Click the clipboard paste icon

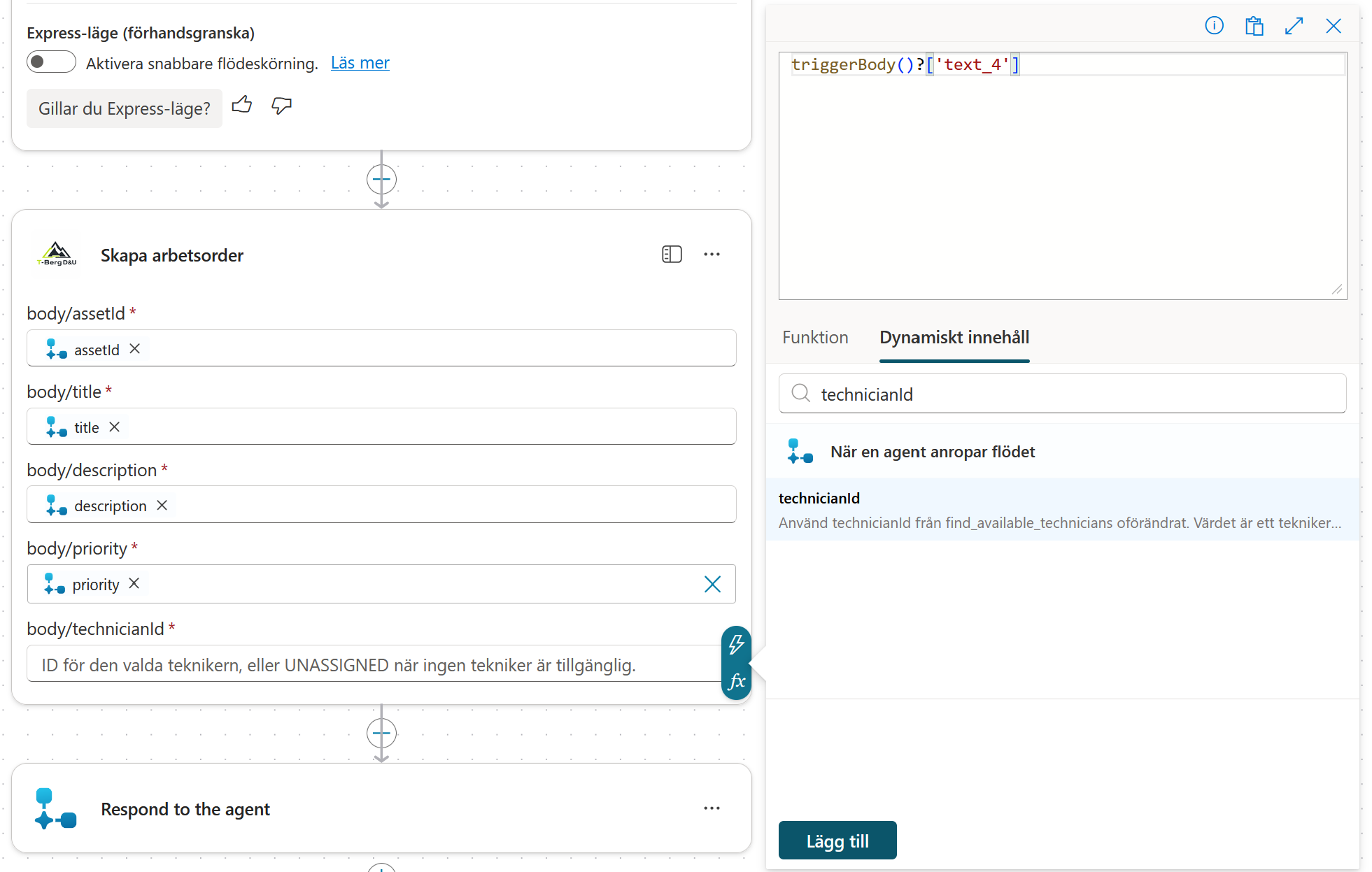point(1254,26)
